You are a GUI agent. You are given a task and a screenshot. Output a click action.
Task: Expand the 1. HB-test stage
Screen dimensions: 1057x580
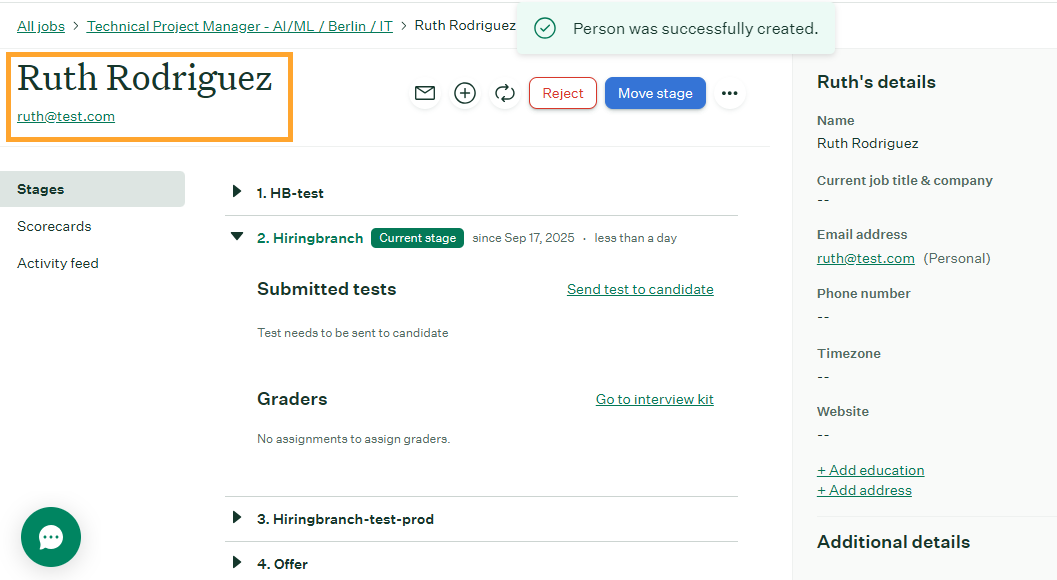pos(237,192)
